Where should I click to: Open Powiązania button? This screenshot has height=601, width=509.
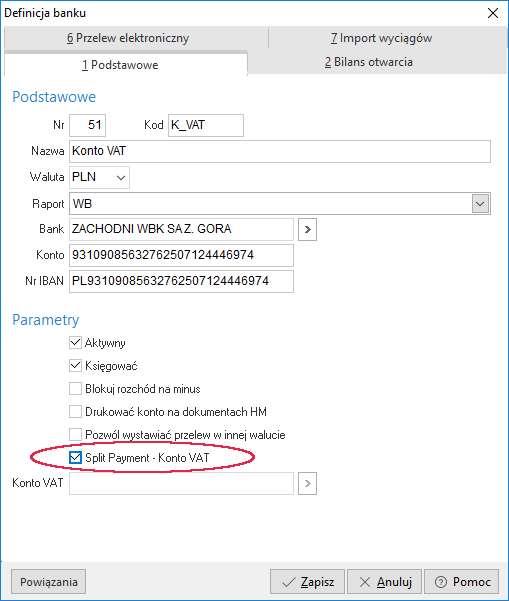pyautogui.click(x=49, y=582)
